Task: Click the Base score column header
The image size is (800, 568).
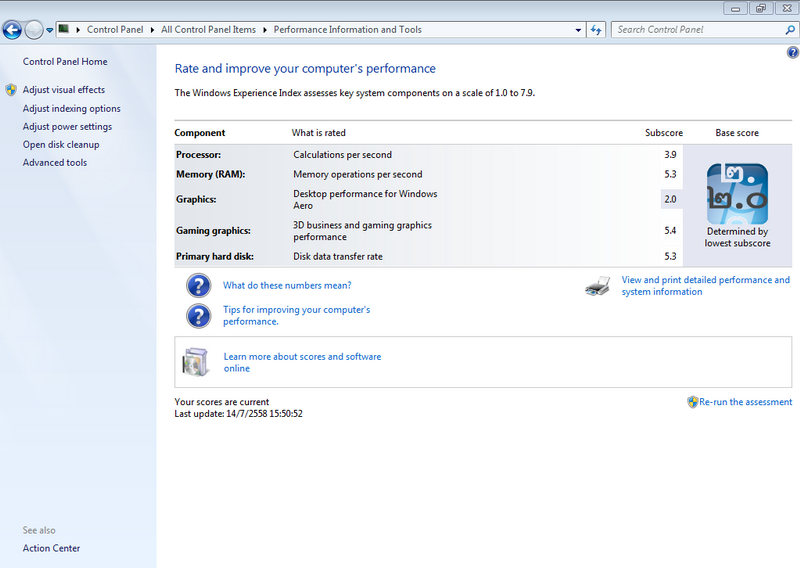Action: coord(737,133)
